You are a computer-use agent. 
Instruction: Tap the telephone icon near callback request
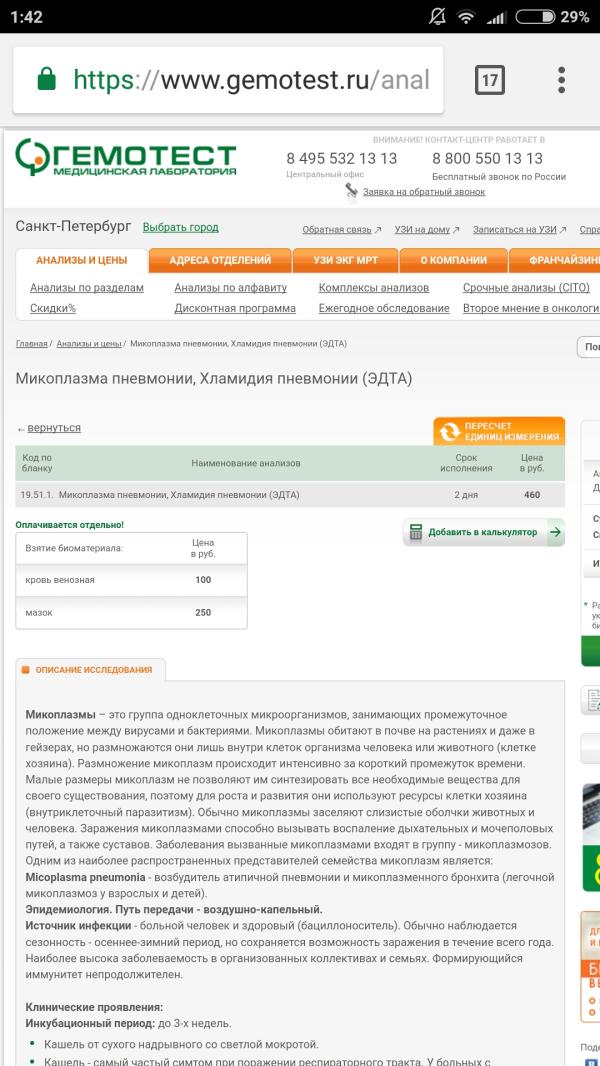point(351,190)
